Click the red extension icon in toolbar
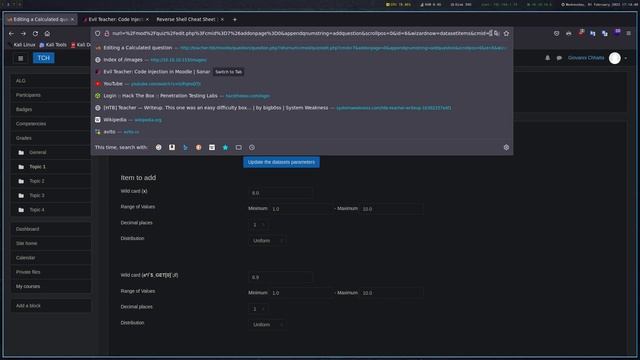640x360 pixels. [581, 33]
